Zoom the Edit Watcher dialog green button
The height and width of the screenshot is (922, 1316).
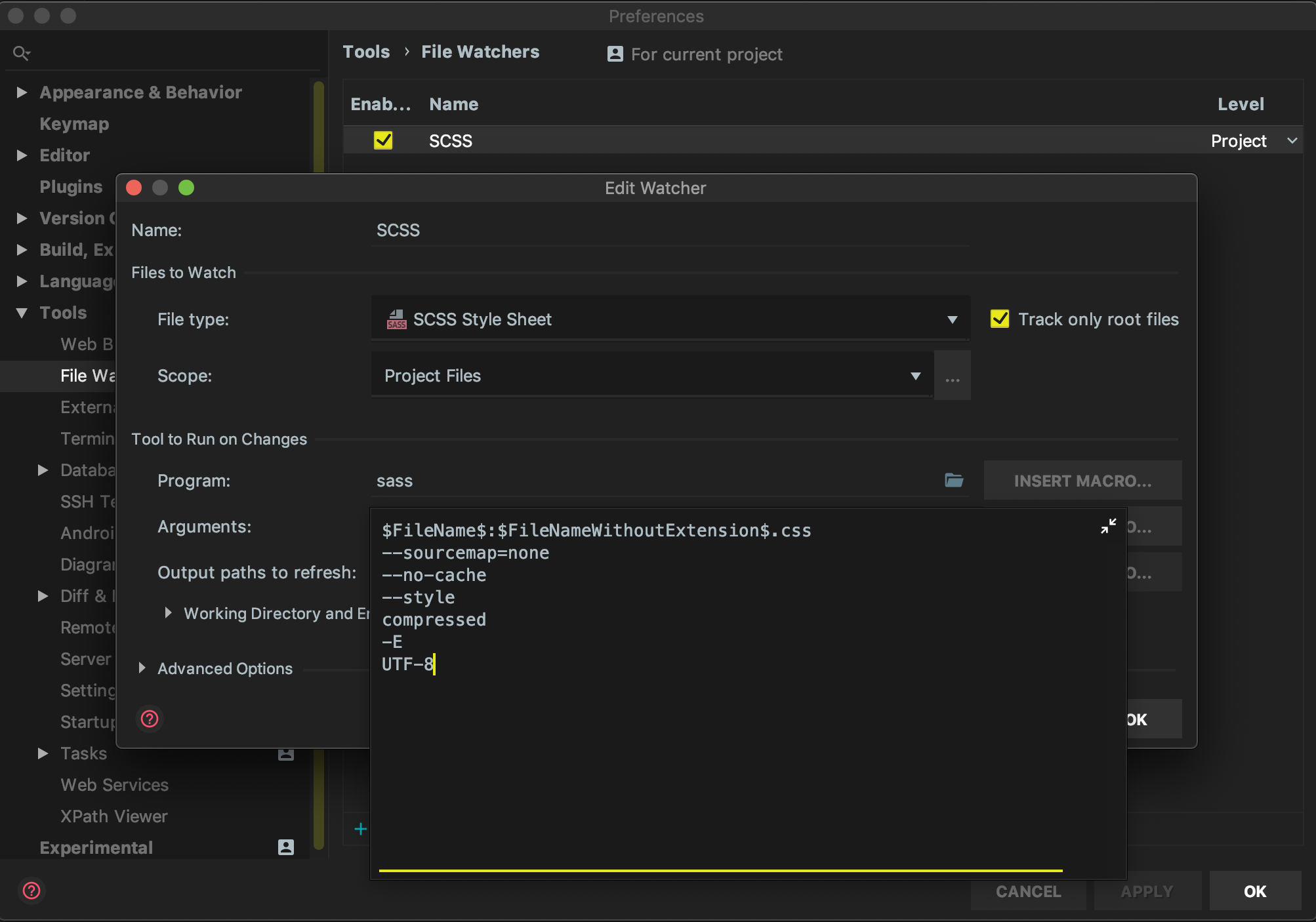tap(186, 188)
